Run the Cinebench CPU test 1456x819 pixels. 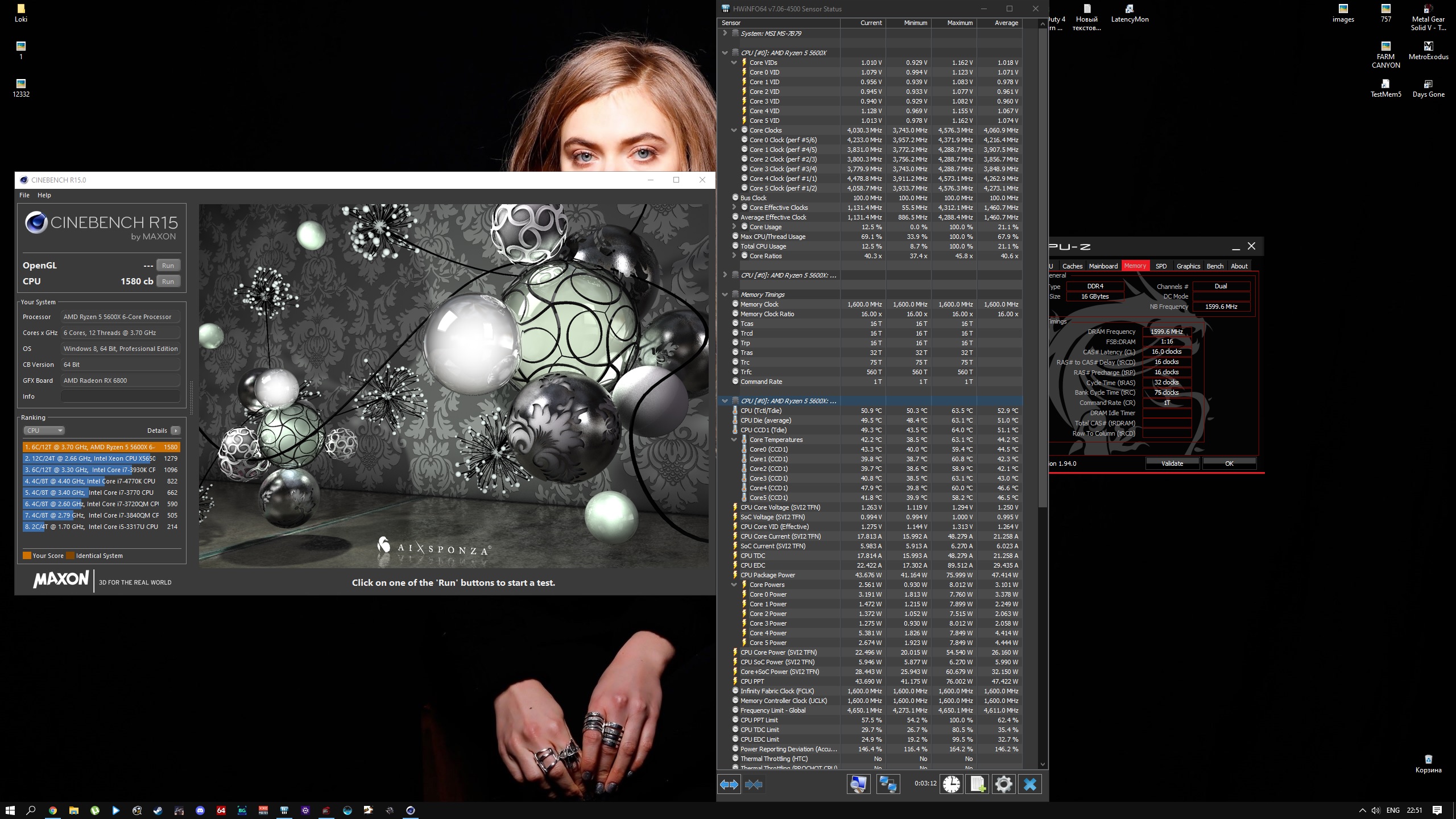pos(168,281)
